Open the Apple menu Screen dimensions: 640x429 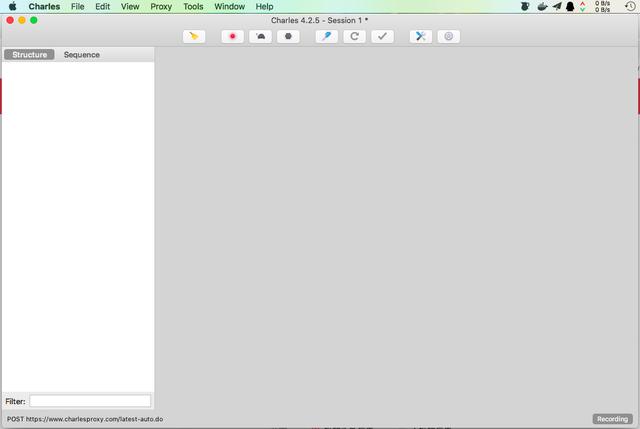tap(13, 7)
